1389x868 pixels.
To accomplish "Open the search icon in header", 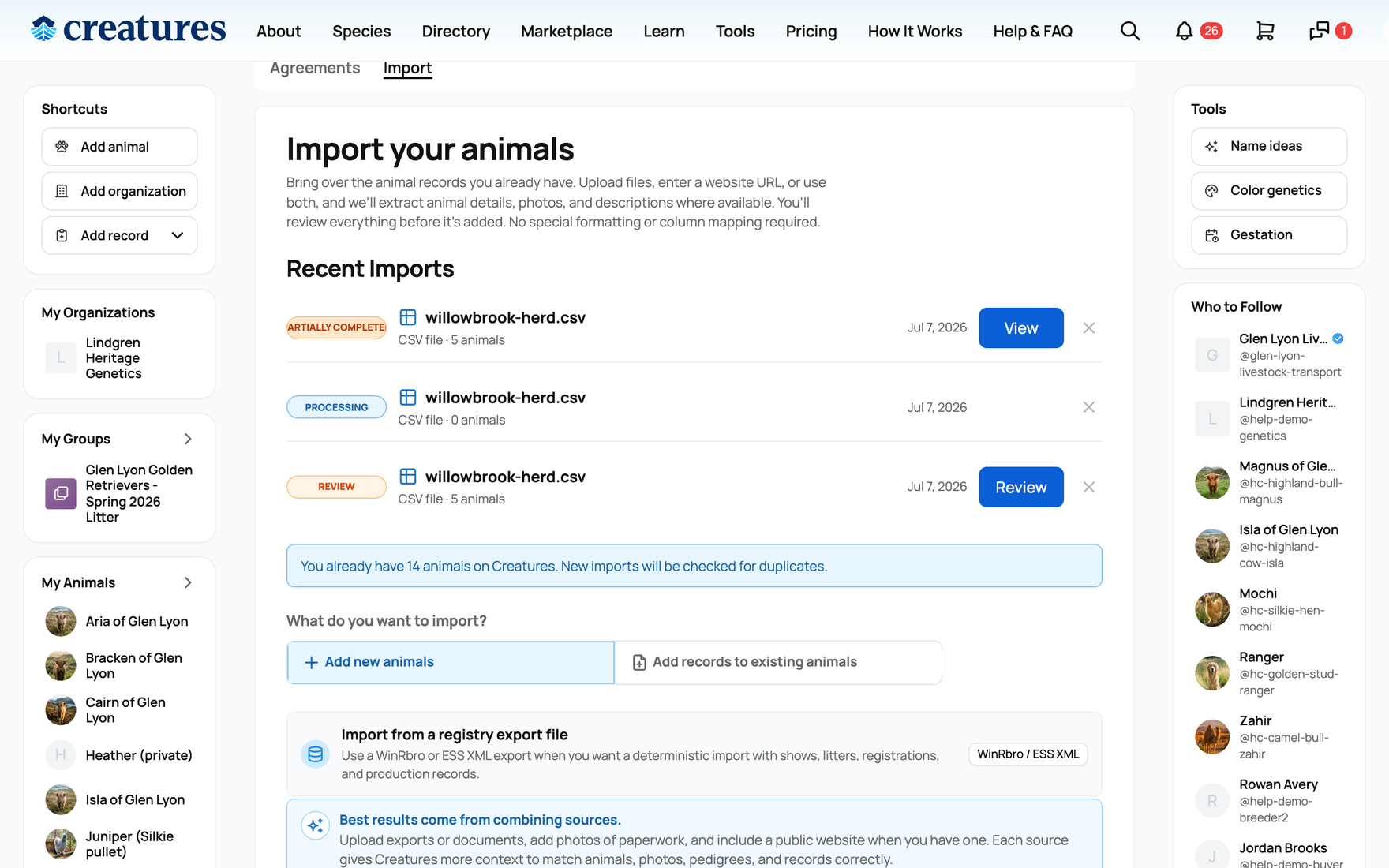I will pos(1130,31).
